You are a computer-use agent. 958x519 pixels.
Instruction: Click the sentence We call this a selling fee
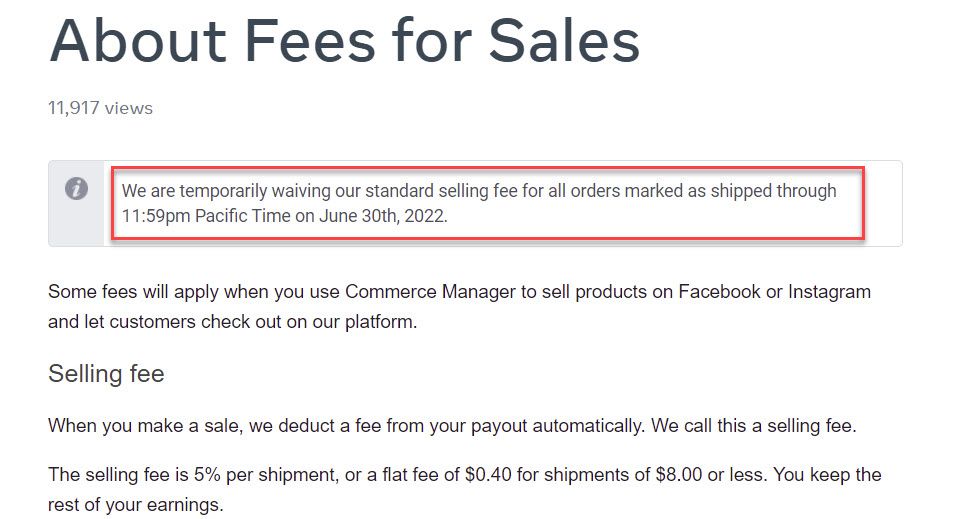point(753,425)
